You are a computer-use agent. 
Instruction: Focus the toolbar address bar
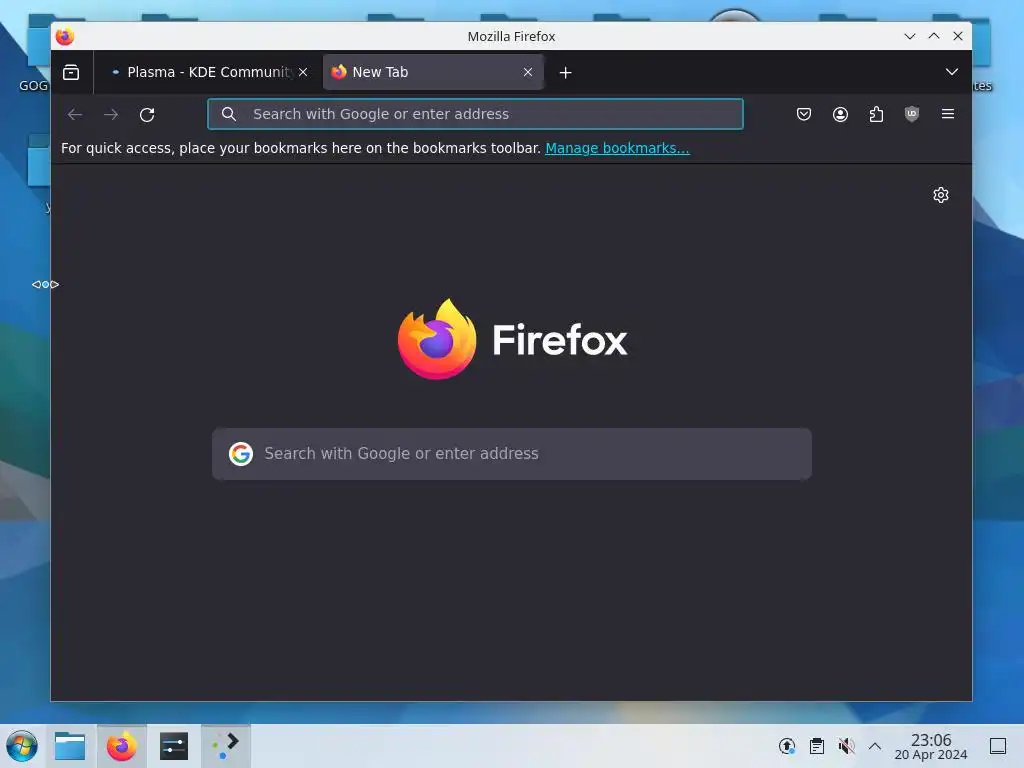(475, 114)
